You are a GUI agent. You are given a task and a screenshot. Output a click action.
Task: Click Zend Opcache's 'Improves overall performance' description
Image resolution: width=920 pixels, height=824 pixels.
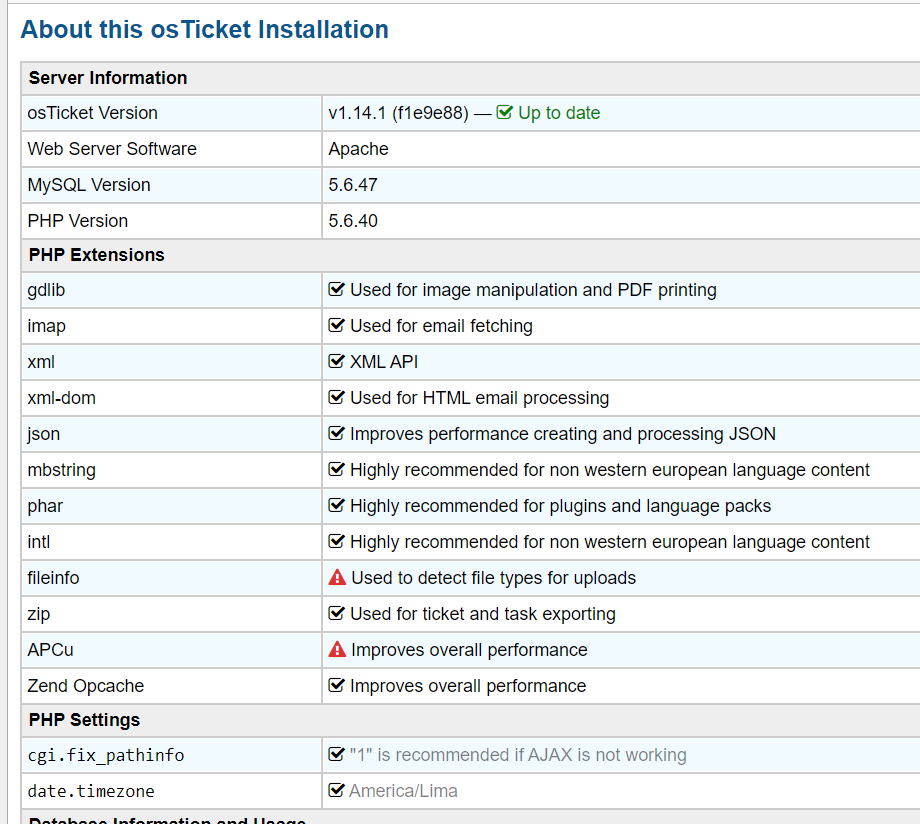tap(468, 686)
